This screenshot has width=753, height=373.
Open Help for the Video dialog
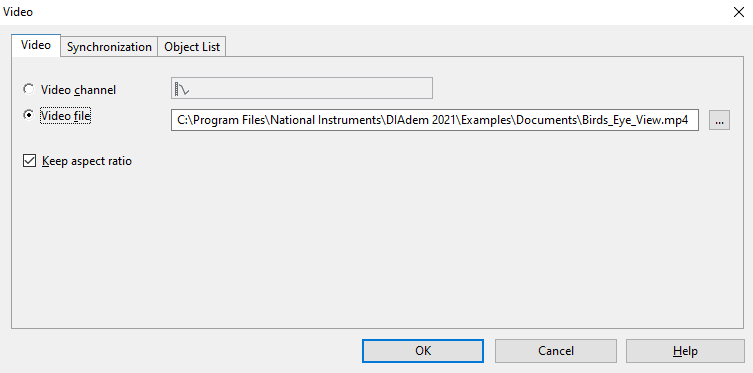685,351
